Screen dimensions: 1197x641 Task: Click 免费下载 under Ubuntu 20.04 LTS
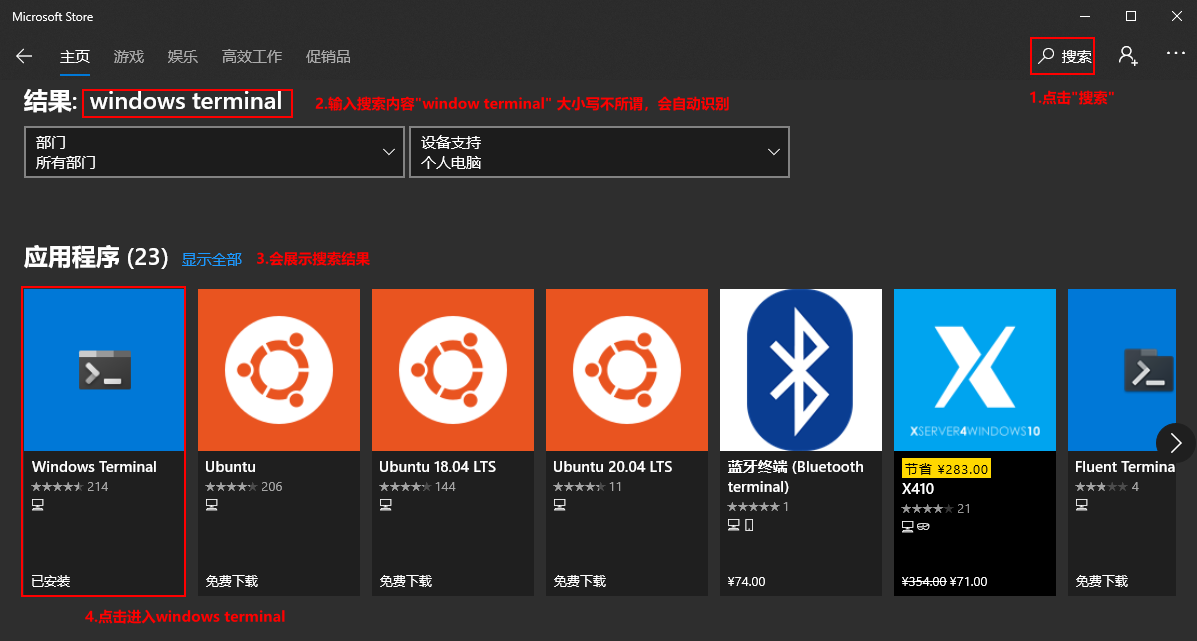click(579, 581)
